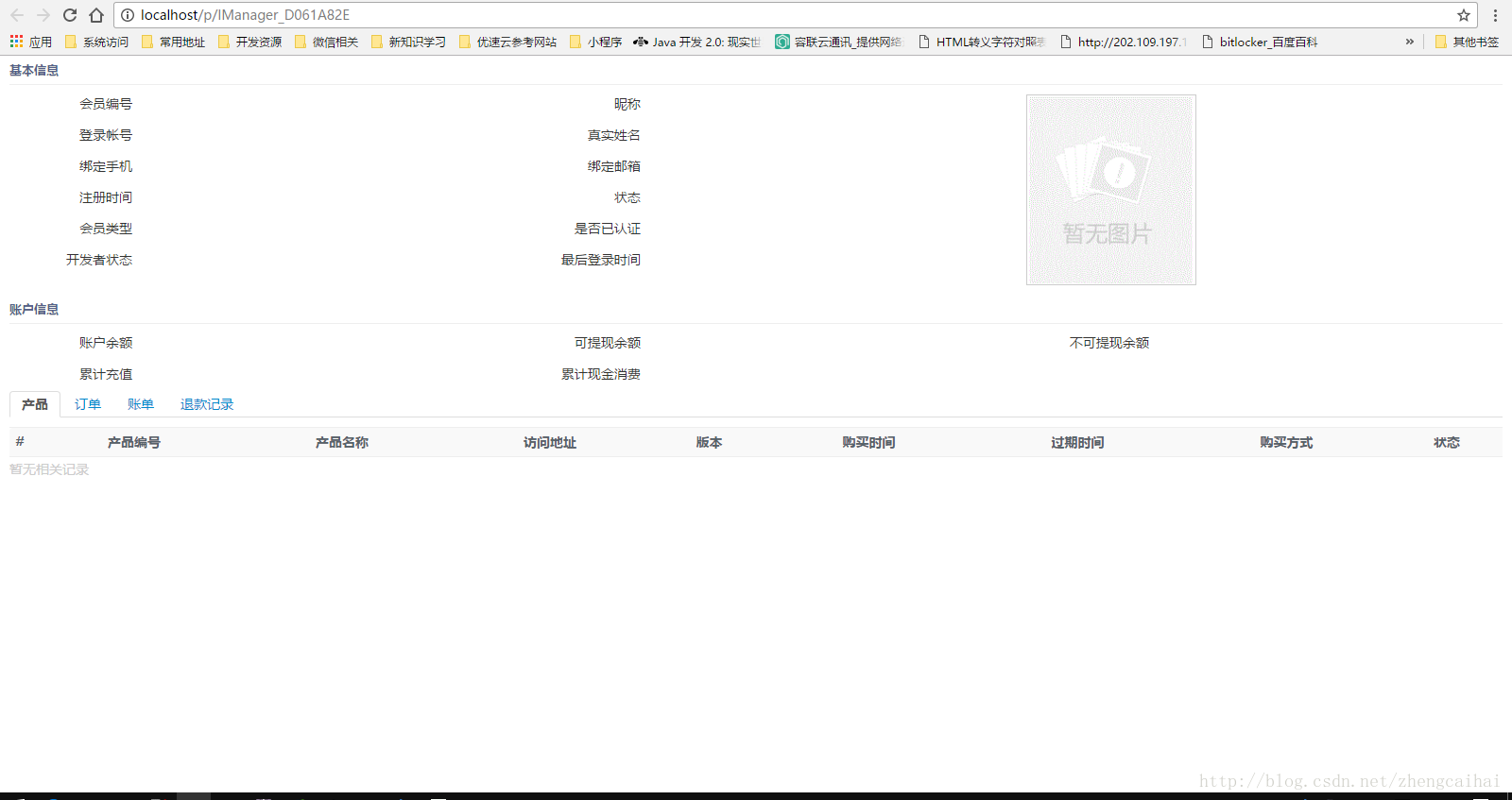Click address bar showing localhost URL
1512x800 pixels.
tap(794, 15)
